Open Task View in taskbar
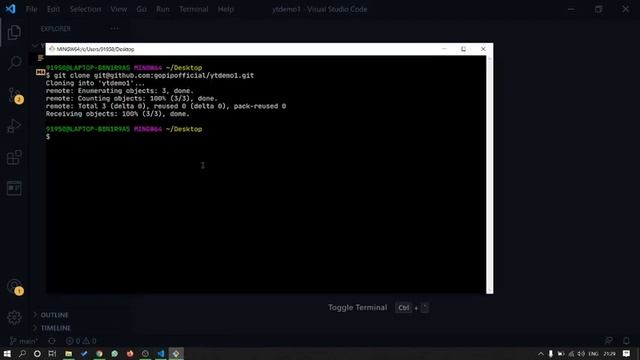 point(52,353)
